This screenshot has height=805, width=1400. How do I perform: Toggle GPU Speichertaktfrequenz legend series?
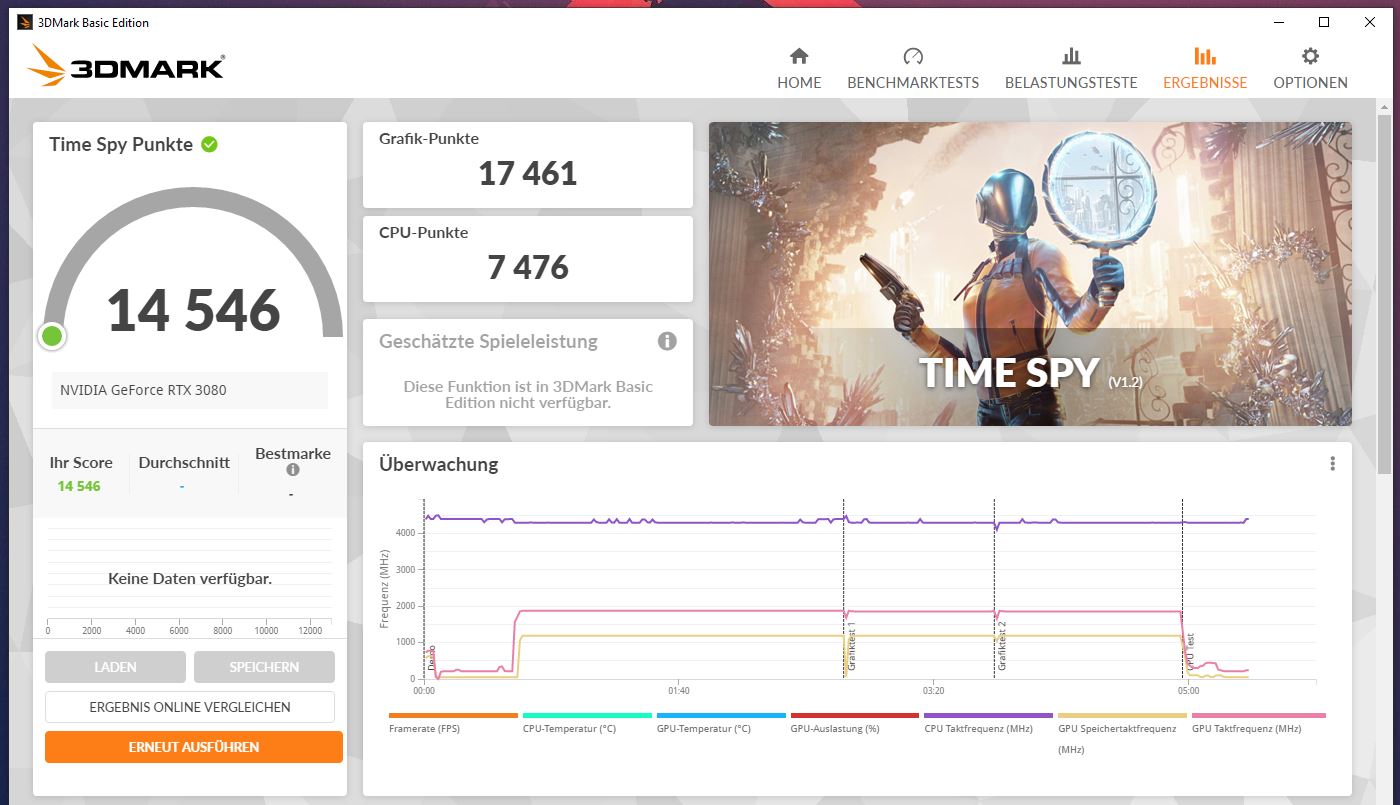coord(1122,733)
